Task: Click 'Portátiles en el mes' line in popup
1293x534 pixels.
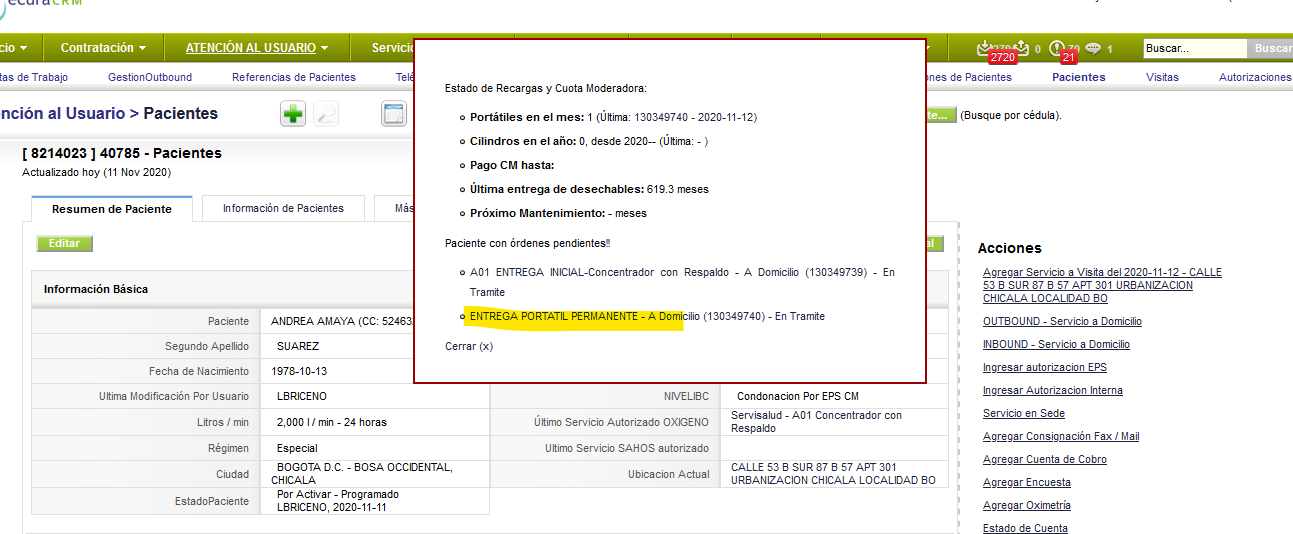Action: 613,117
